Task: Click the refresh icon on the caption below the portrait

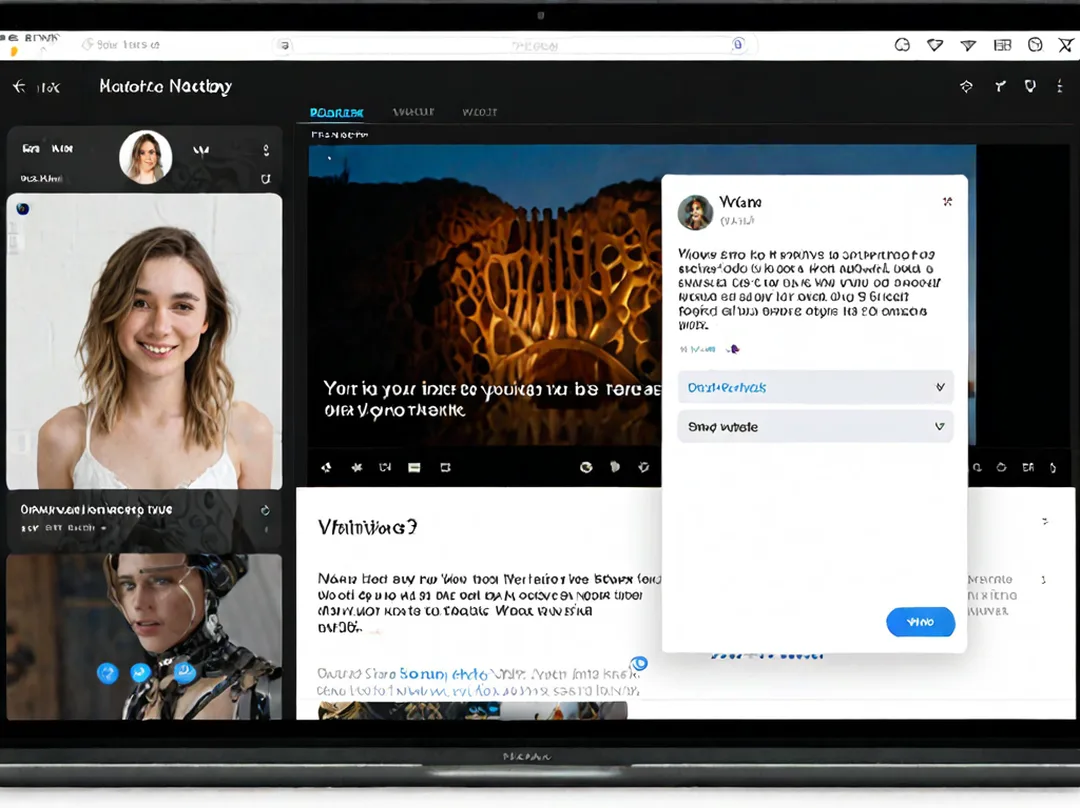Action: point(265,510)
